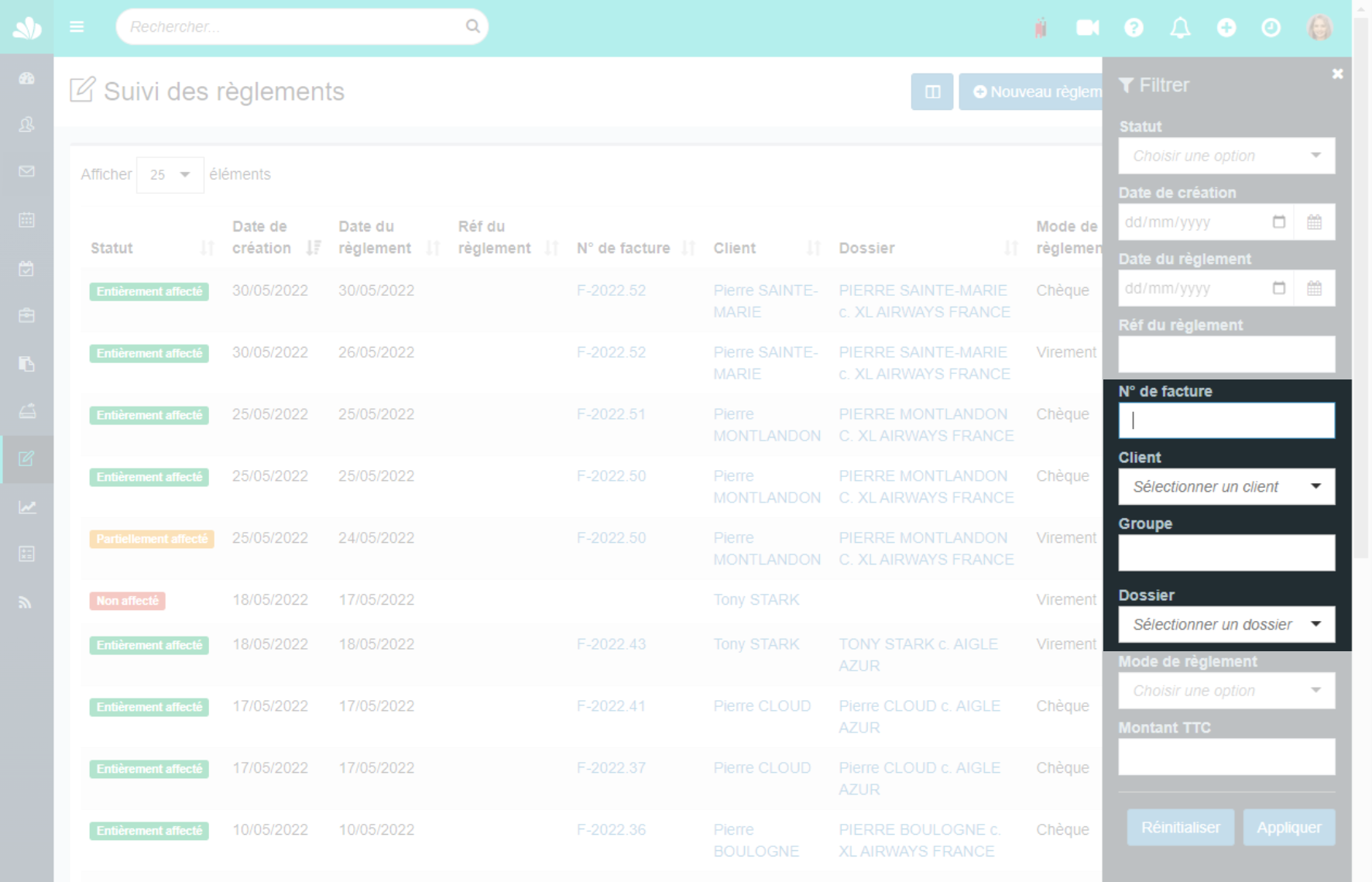Image resolution: width=1372 pixels, height=882 pixels.
Task: Toggle the column layout button
Action: 932,92
